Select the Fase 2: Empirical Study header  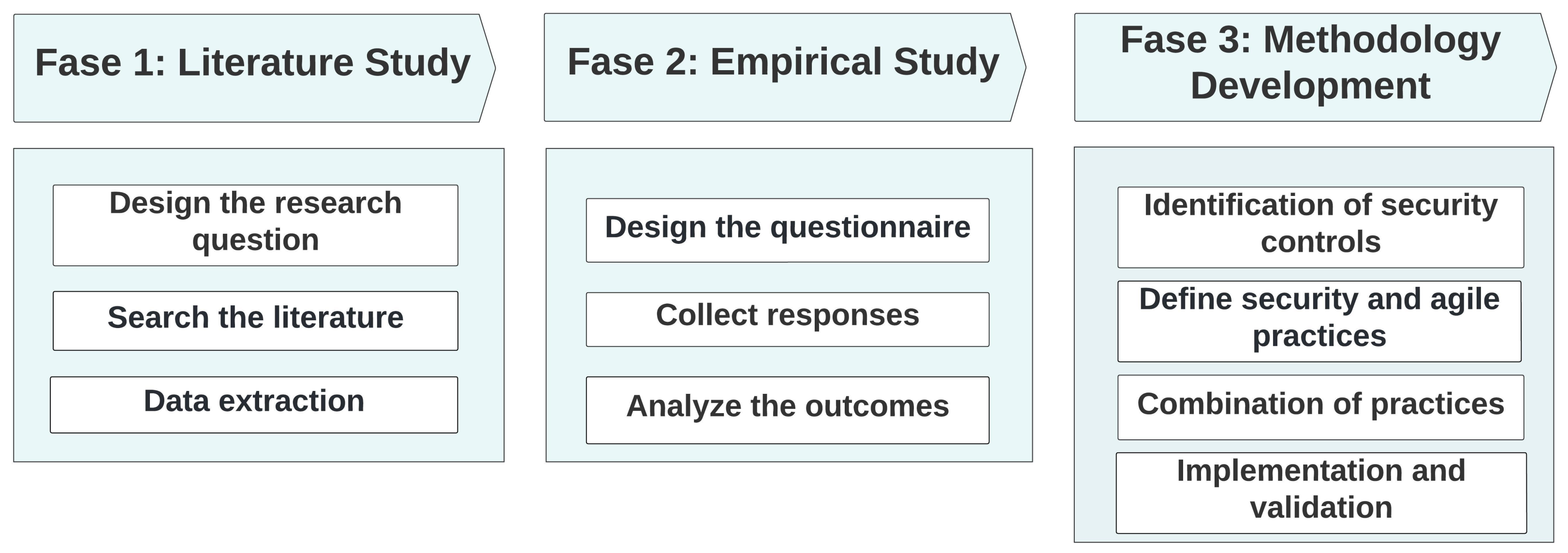coord(783,62)
